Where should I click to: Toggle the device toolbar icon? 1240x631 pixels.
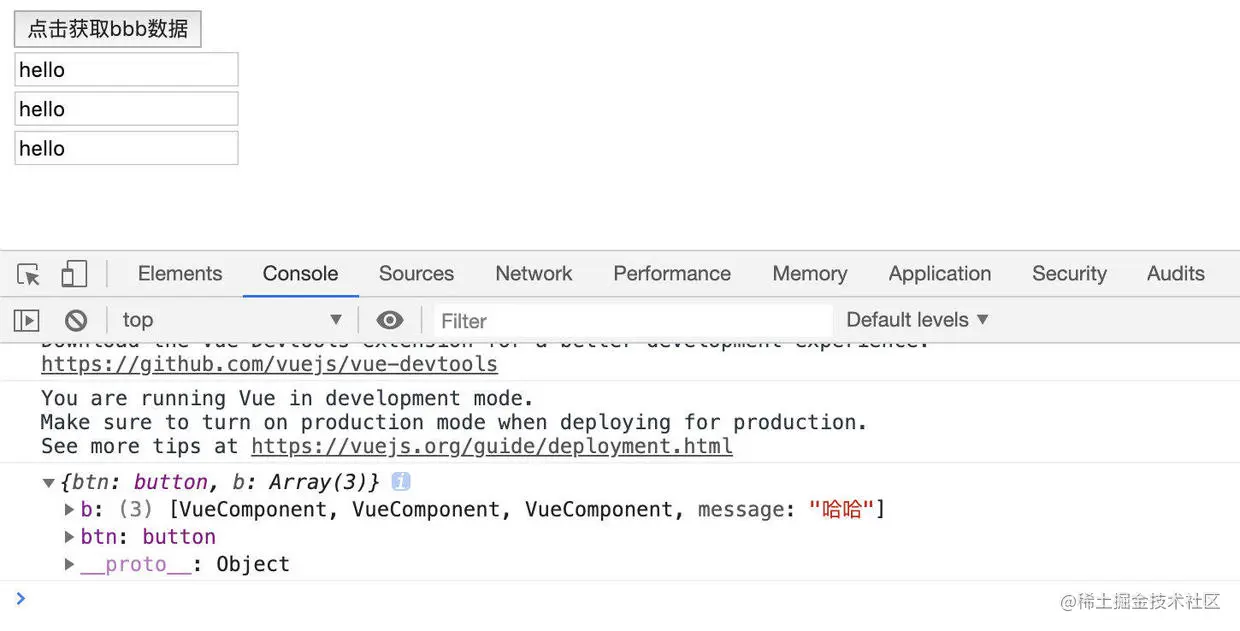click(74, 274)
